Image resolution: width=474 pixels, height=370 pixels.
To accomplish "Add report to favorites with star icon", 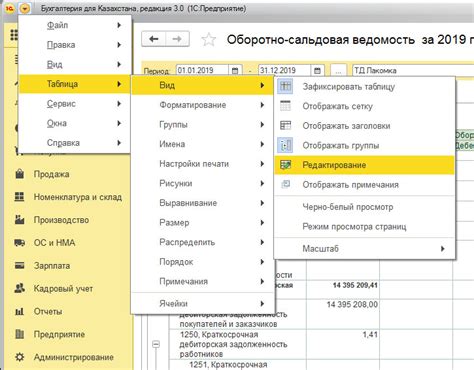I will [209, 40].
